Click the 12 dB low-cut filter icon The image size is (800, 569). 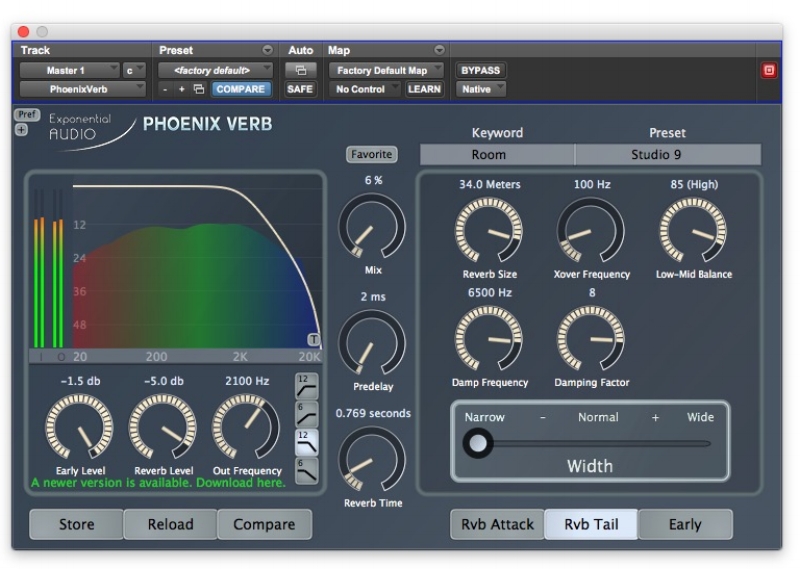(x=307, y=386)
